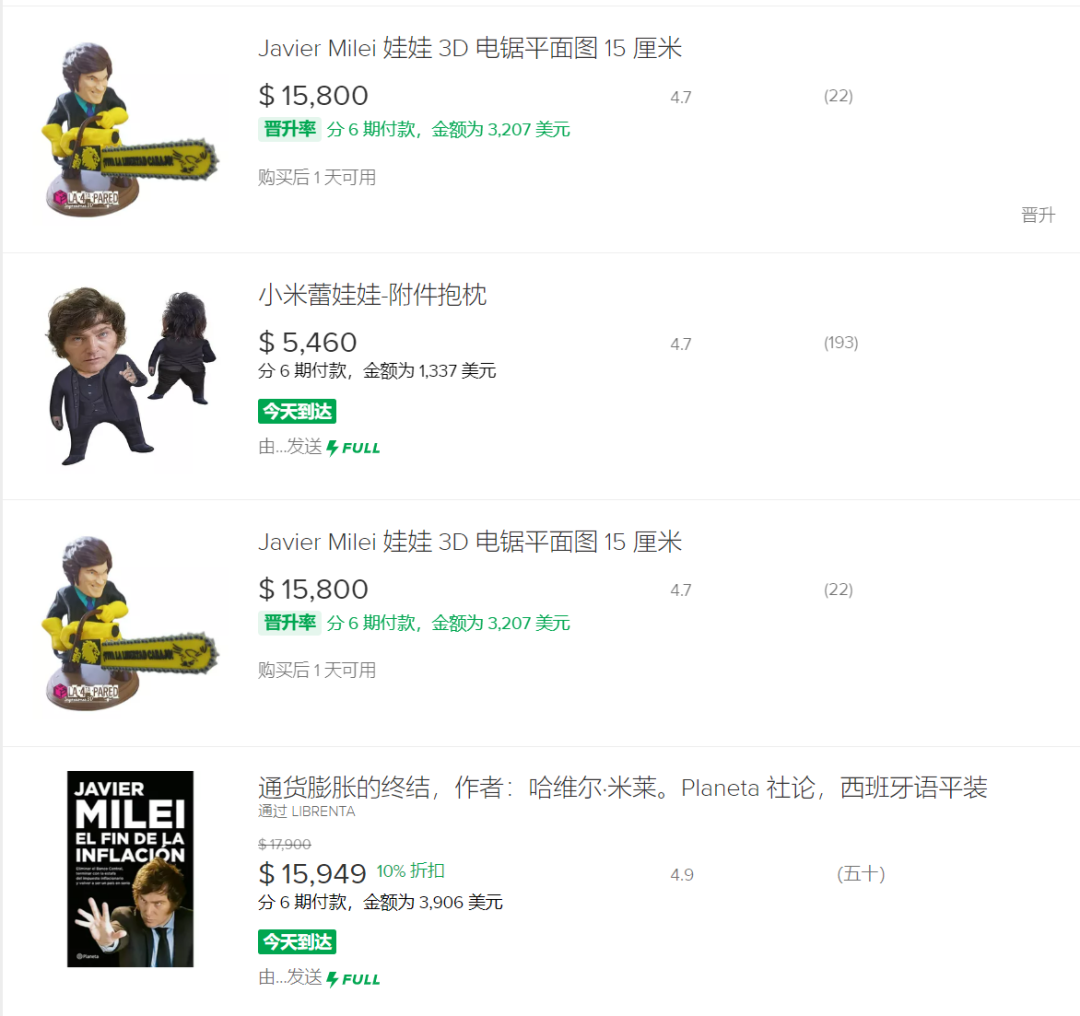The image size is (1080, 1016).
Task: Click the grey 晋升 sponsored label at right
Action: pos(1037,215)
